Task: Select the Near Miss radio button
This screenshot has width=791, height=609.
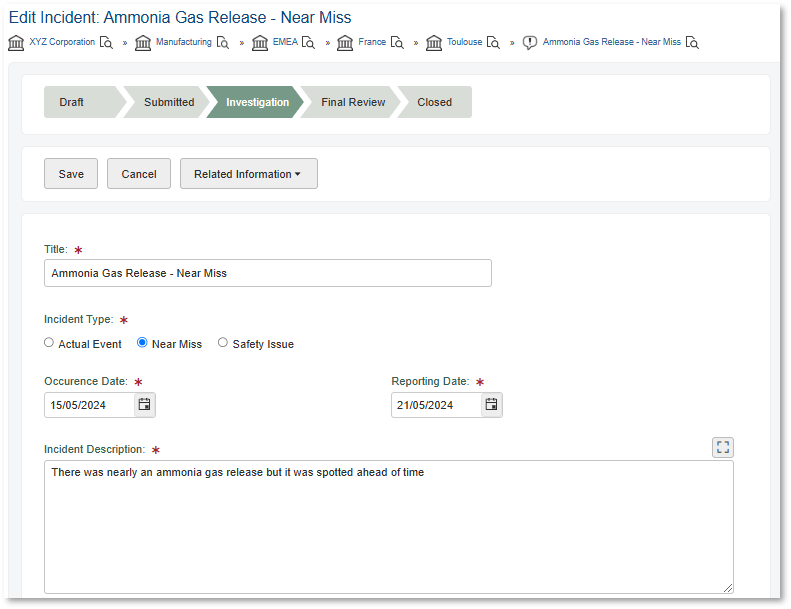Action: coord(142,343)
